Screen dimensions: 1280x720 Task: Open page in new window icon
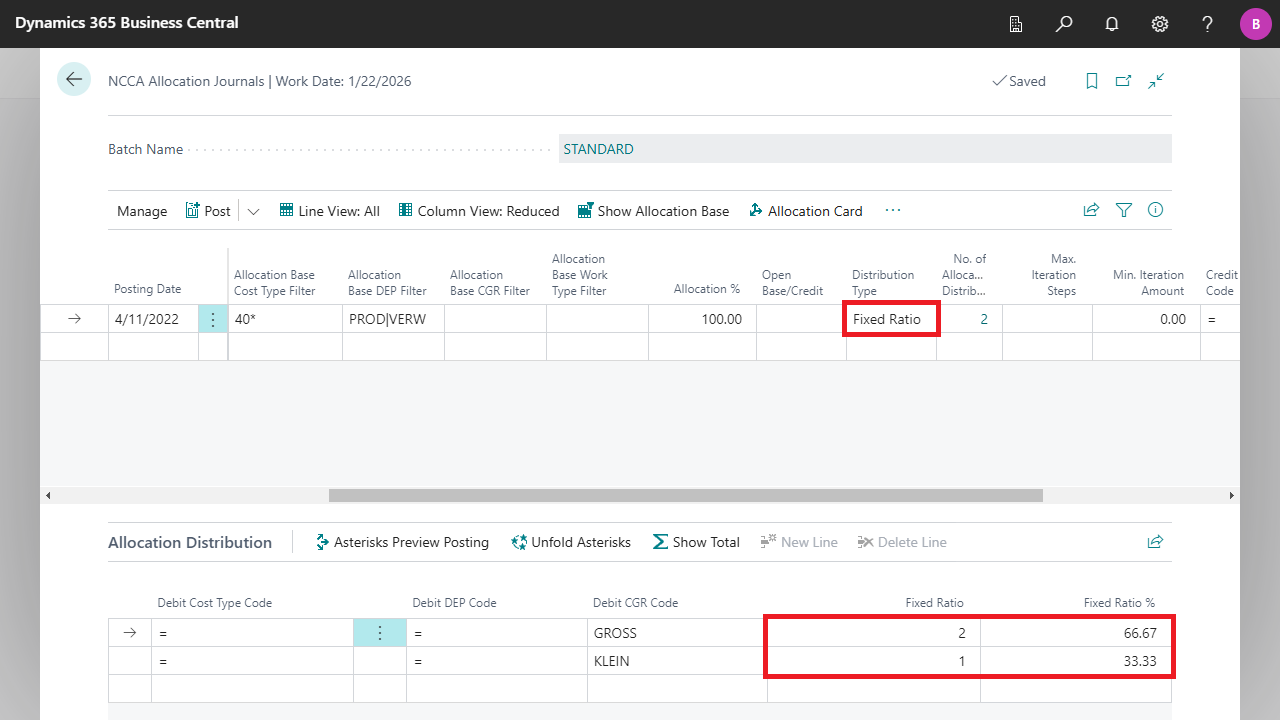[1124, 81]
